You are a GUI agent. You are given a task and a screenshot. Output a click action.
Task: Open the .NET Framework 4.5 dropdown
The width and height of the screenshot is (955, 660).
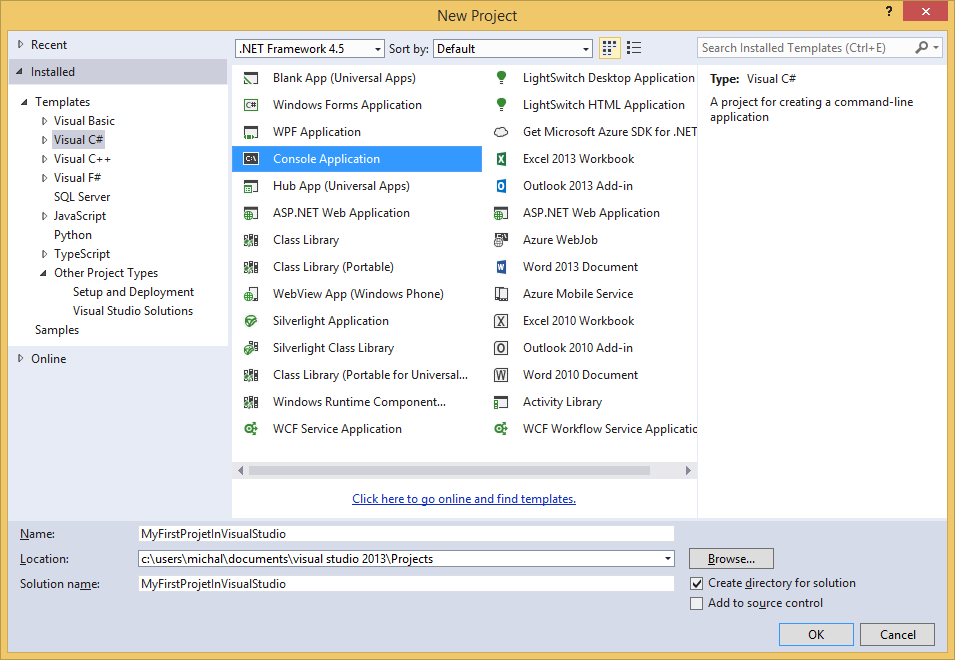377,47
